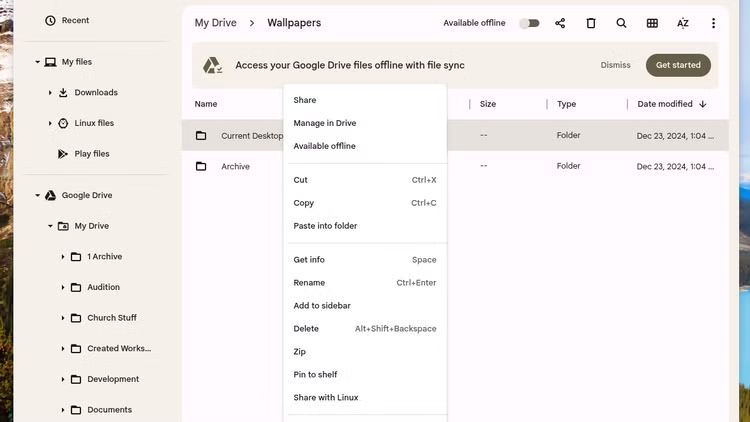This screenshot has height=422, width=750.
Task: Click the share icon in the toolbar
Action: click(560, 23)
